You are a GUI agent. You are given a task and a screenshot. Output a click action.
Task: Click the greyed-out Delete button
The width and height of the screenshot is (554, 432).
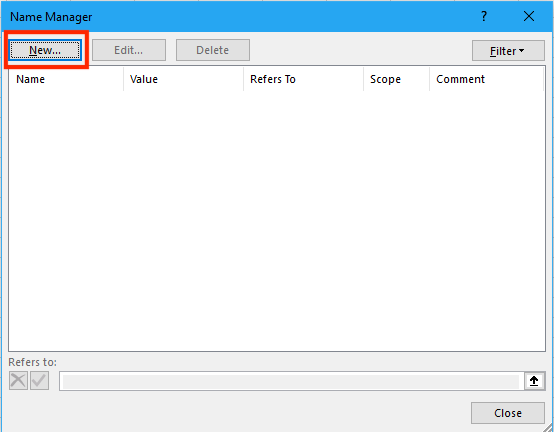(213, 50)
